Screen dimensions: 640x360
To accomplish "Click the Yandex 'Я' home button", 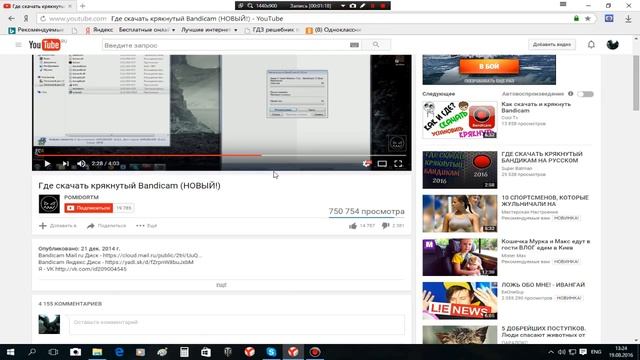I will 26,18.
